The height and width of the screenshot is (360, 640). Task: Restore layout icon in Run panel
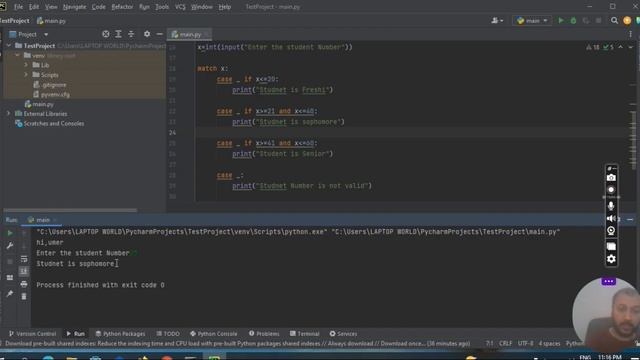pyautogui.click(x=10, y=278)
